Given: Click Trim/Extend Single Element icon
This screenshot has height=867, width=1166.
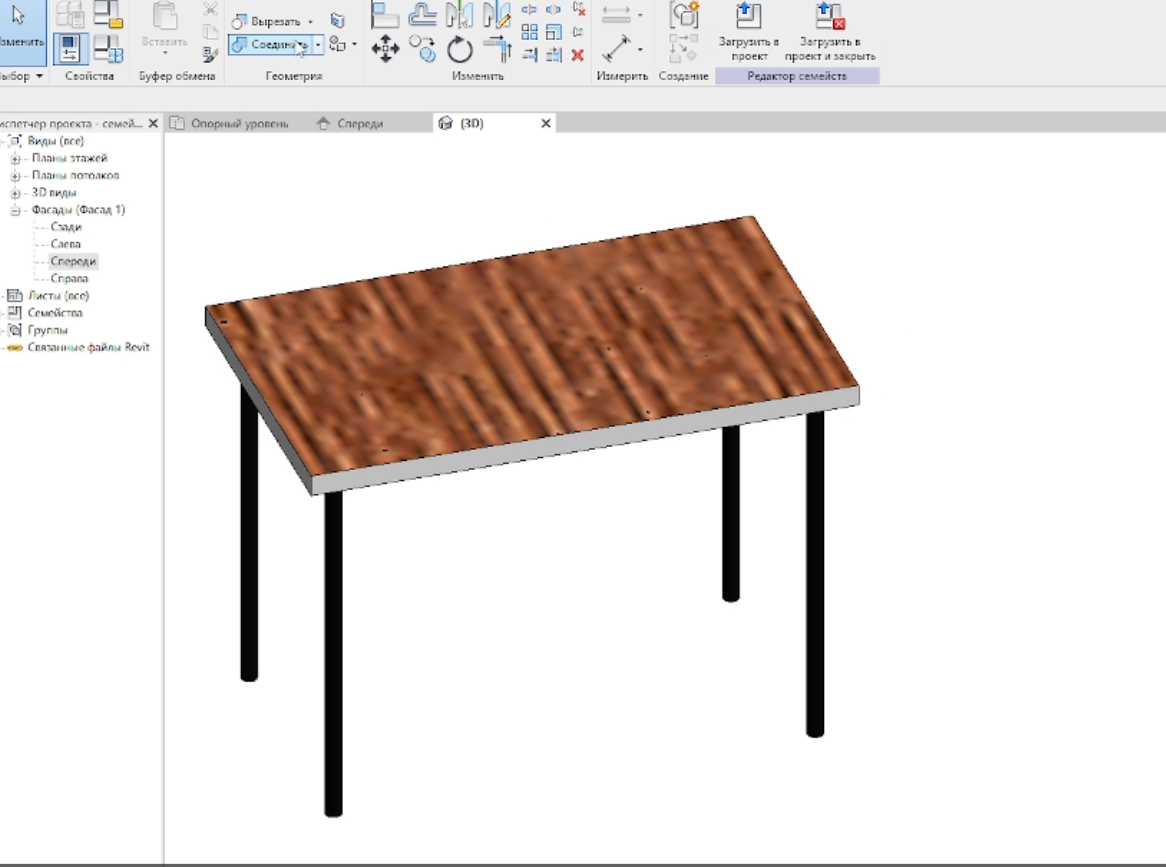Looking at the screenshot, I should pyautogui.click(x=529, y=54).
